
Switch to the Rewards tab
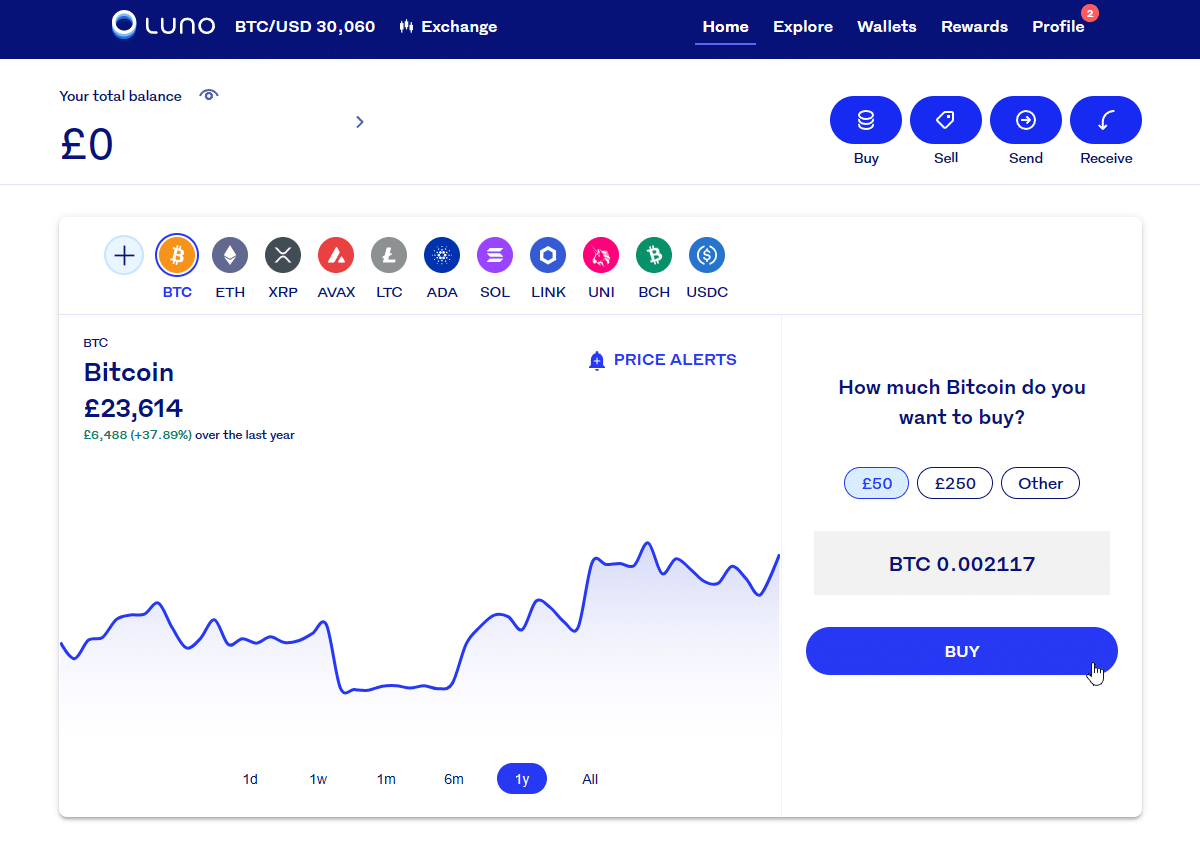(x=974, y=27)
